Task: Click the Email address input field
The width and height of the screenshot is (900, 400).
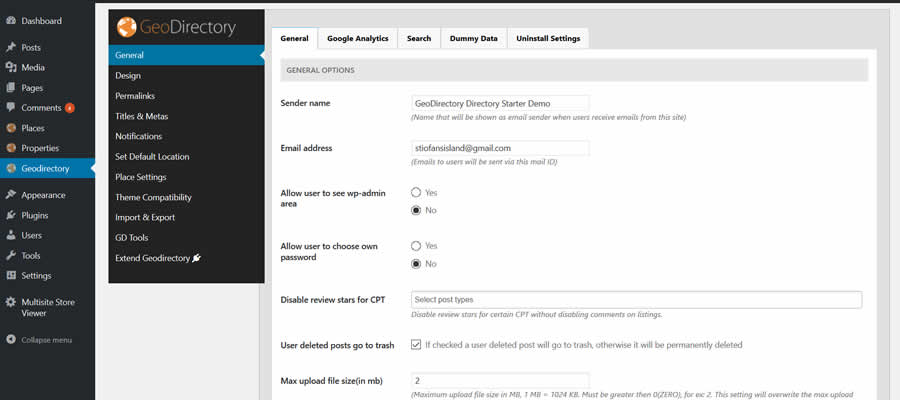Action: tap(500, 148)
